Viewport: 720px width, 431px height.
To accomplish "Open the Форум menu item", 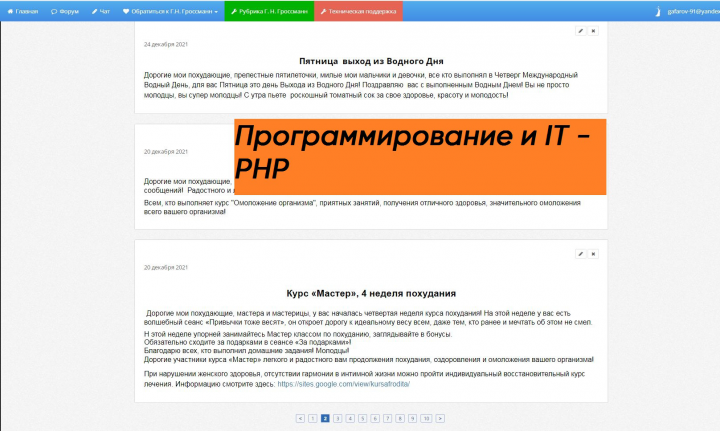I will [x=65, y=11].
